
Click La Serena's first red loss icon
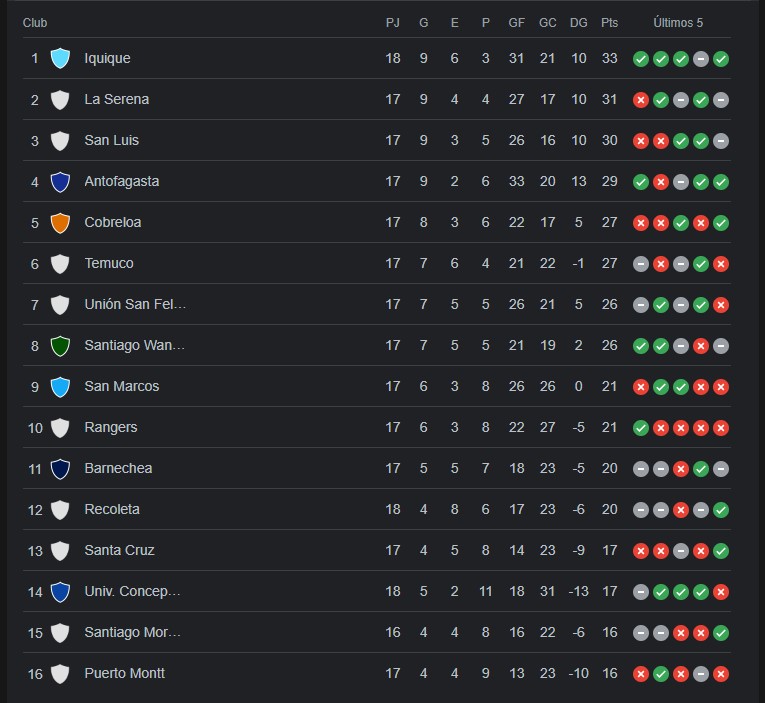coord(641,100)
